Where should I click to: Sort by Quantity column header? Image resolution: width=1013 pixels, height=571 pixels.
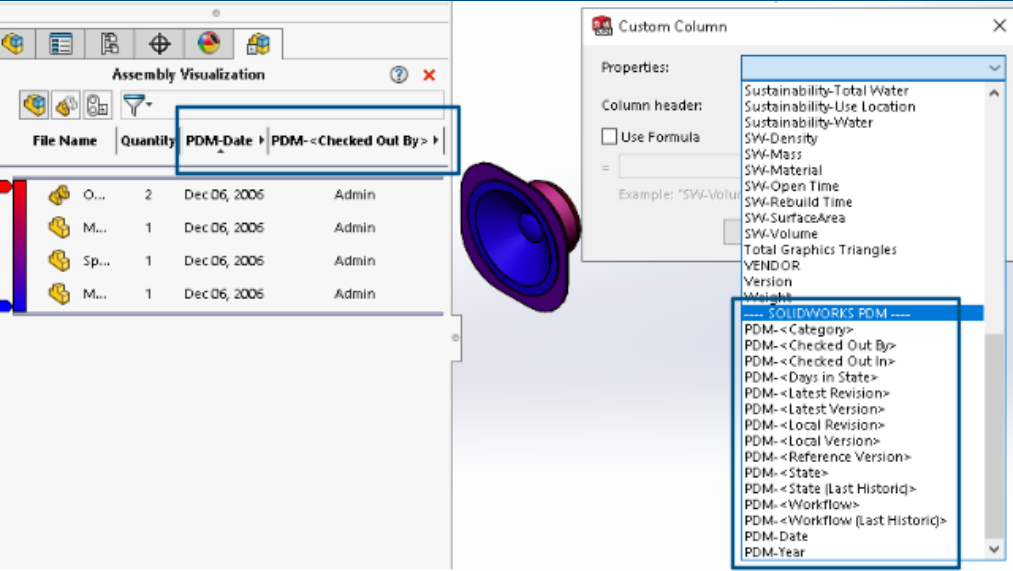pos(147,141)
